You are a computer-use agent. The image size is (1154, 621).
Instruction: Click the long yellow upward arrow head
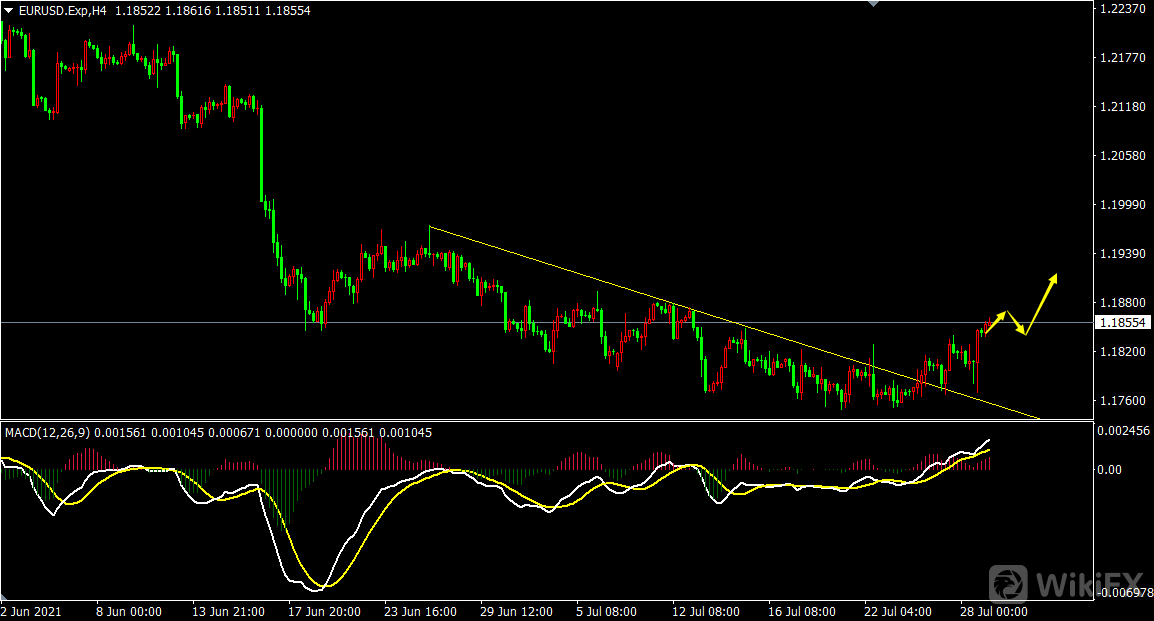pyautogui.click(x=1053, y=278)
